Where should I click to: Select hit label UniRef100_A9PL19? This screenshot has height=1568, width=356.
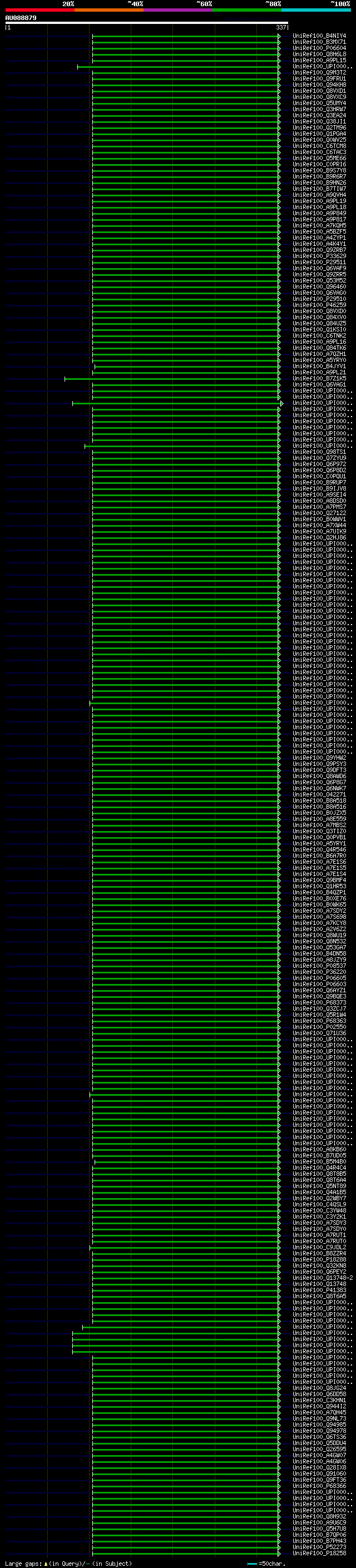(319, 201)
